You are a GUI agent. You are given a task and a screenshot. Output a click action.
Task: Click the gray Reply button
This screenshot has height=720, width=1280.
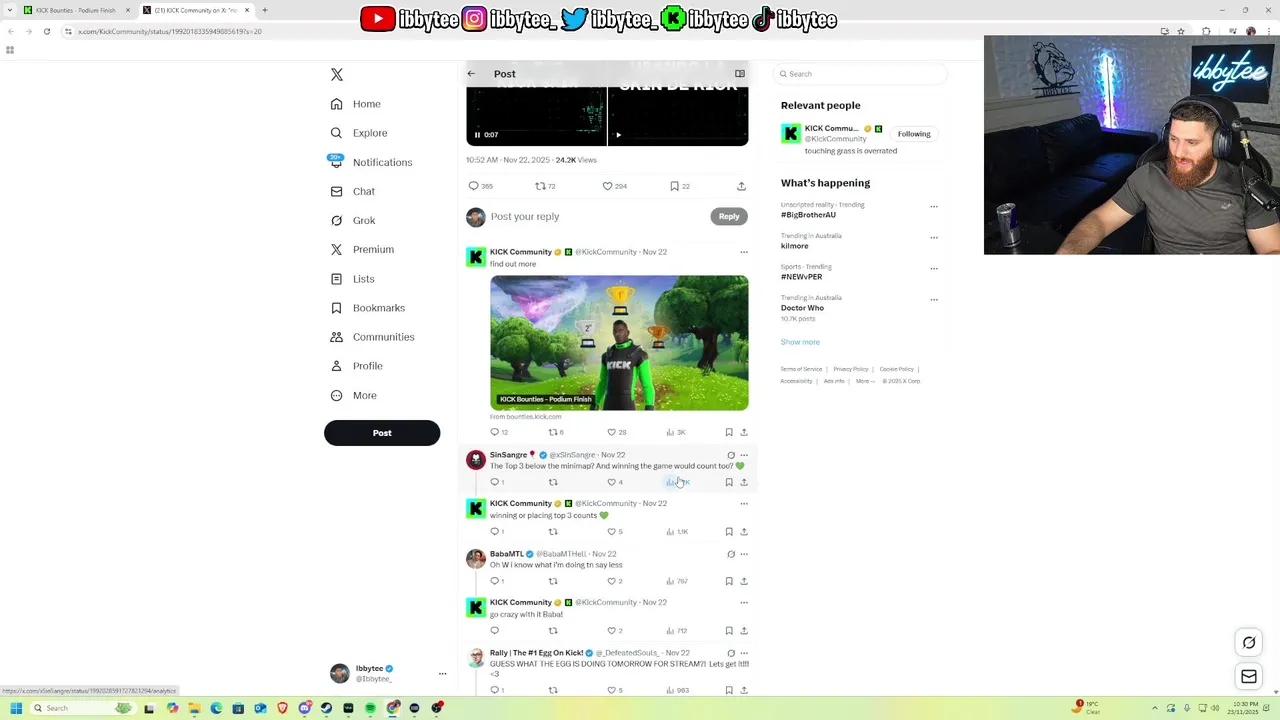729,217
